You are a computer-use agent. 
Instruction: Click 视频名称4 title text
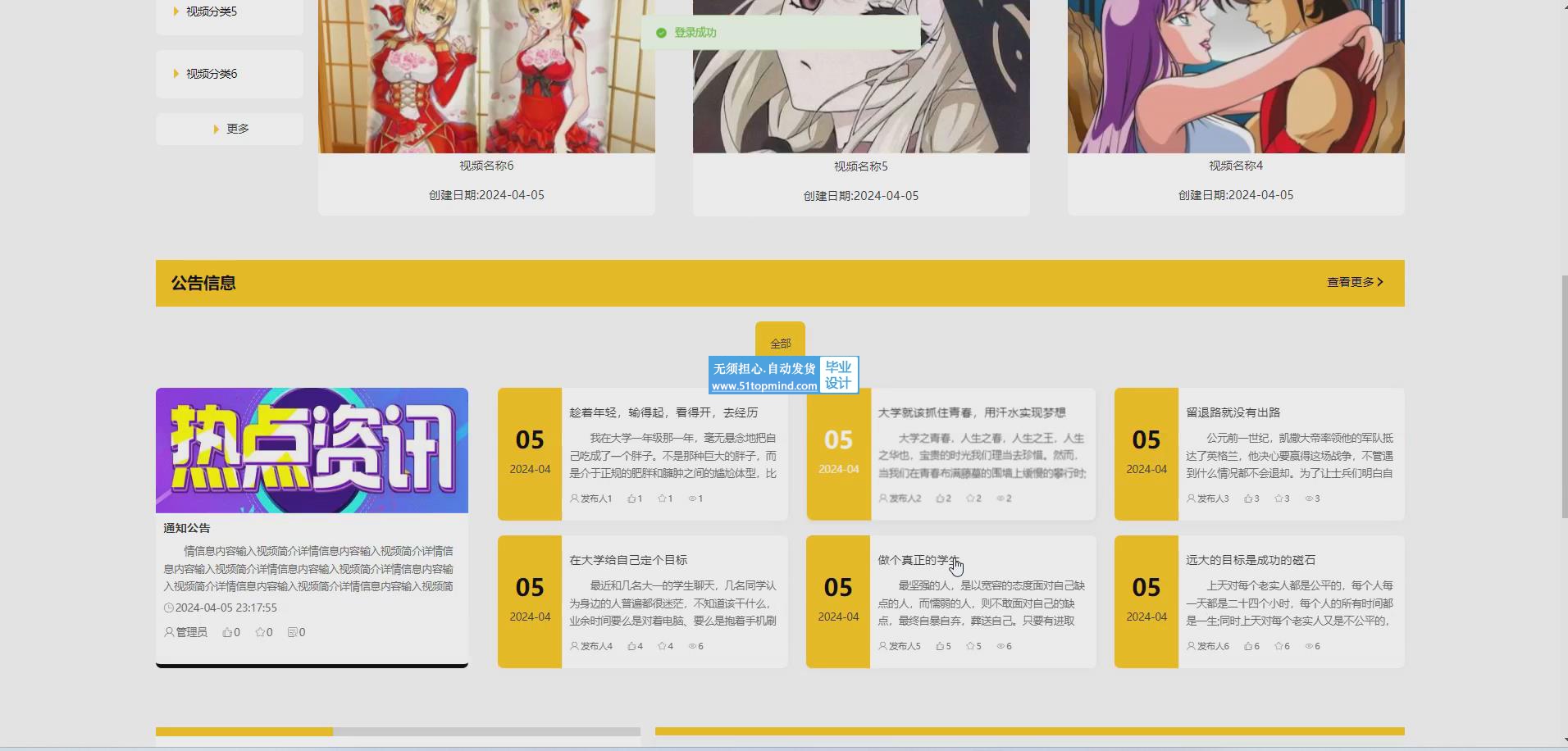click(1236, 166)
